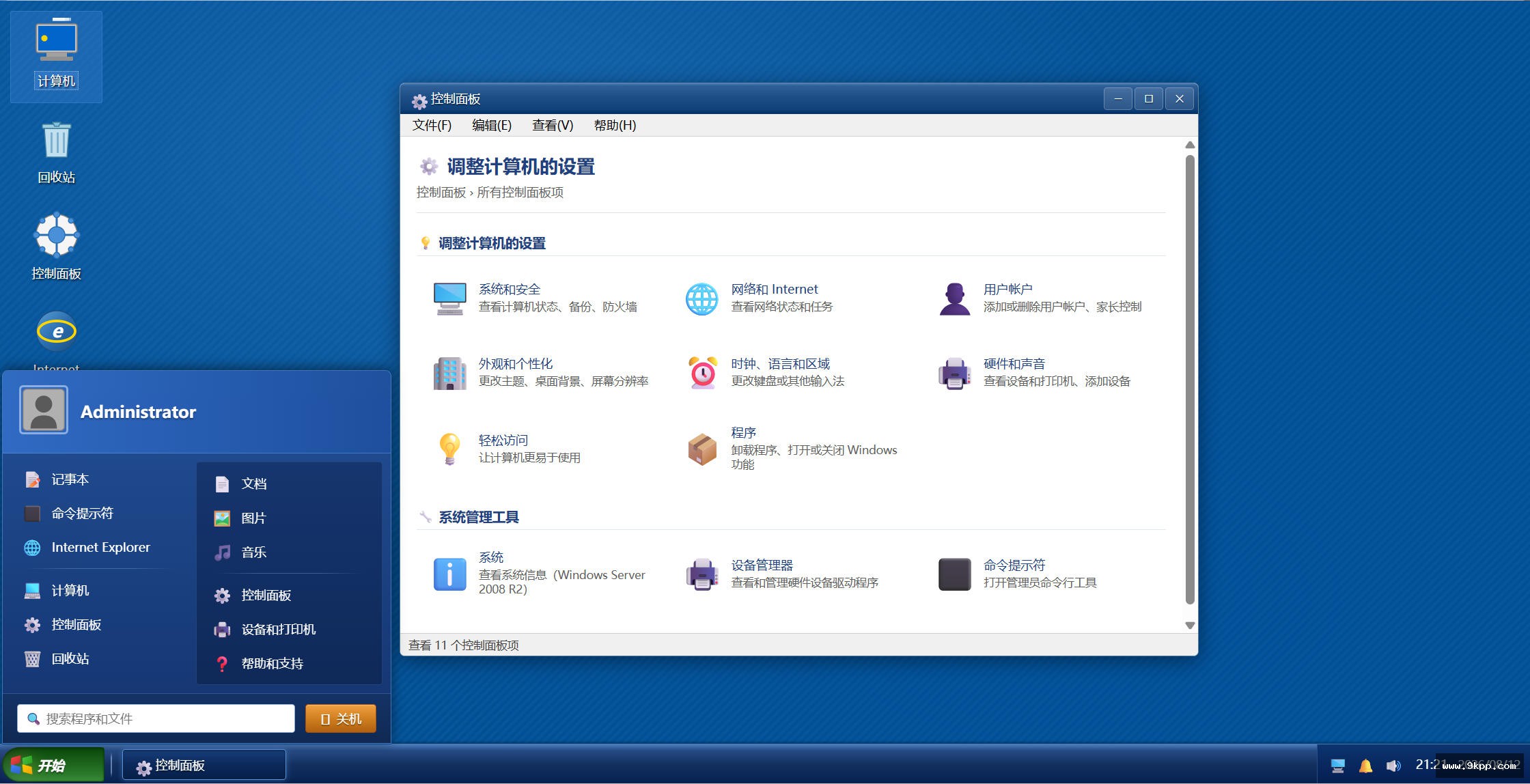Click 程序 link text
Screen dimensions: 1530x784
tap(743, 433)
